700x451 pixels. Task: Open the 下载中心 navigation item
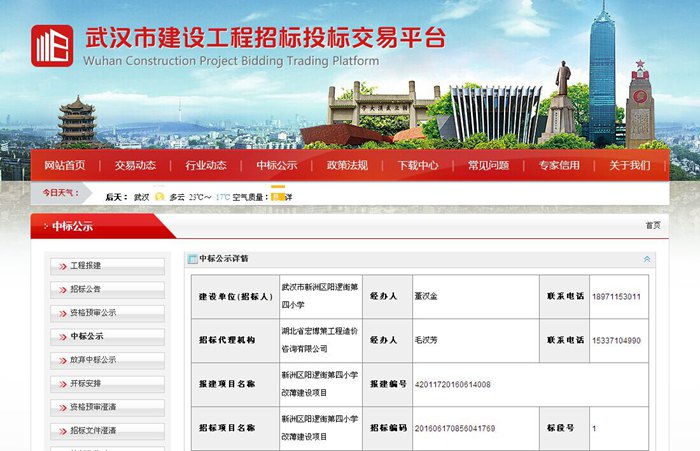pos(417,165)
